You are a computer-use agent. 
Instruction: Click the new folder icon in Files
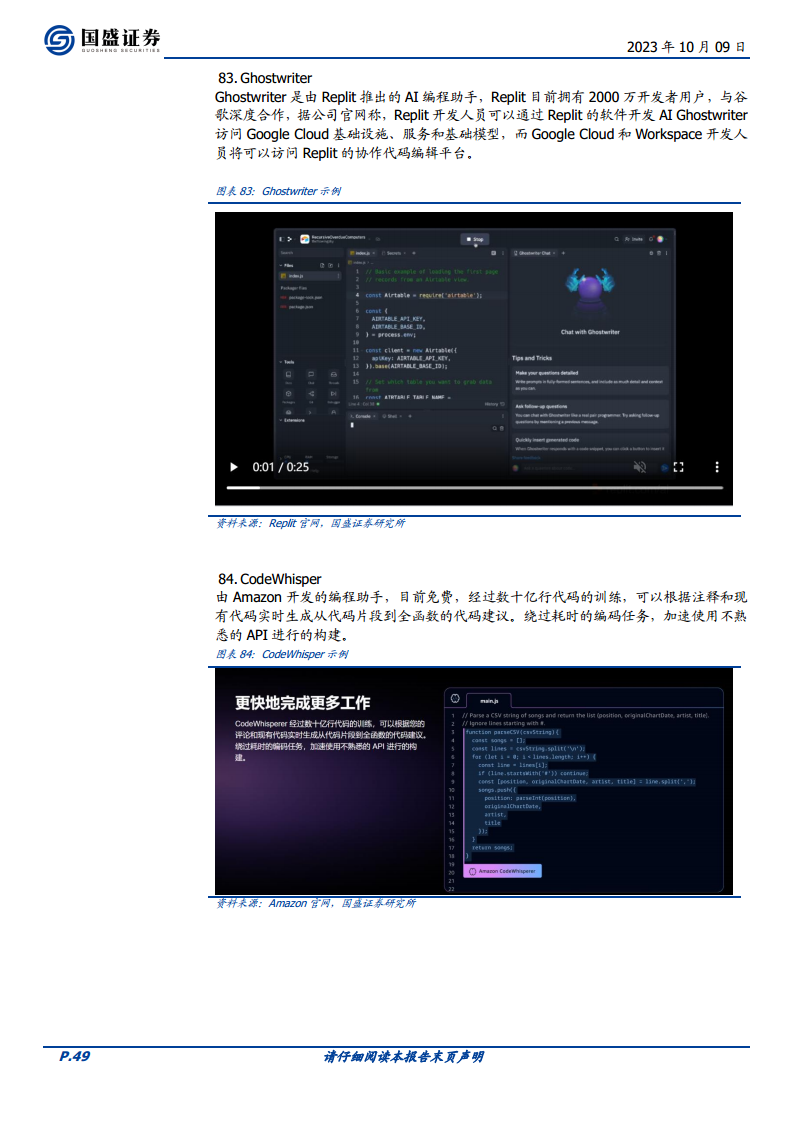330,265
